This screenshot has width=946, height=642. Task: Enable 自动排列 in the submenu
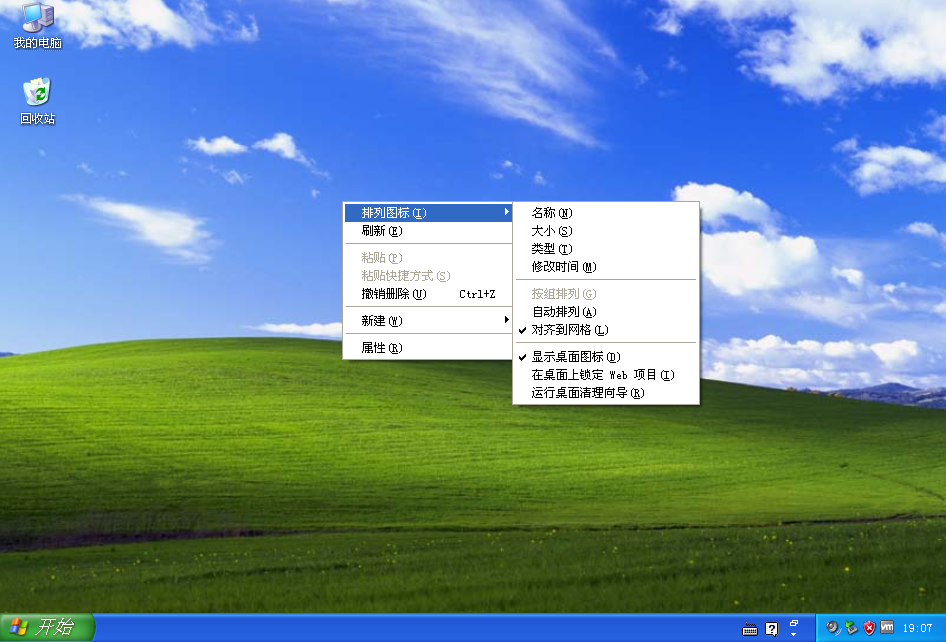606,312
